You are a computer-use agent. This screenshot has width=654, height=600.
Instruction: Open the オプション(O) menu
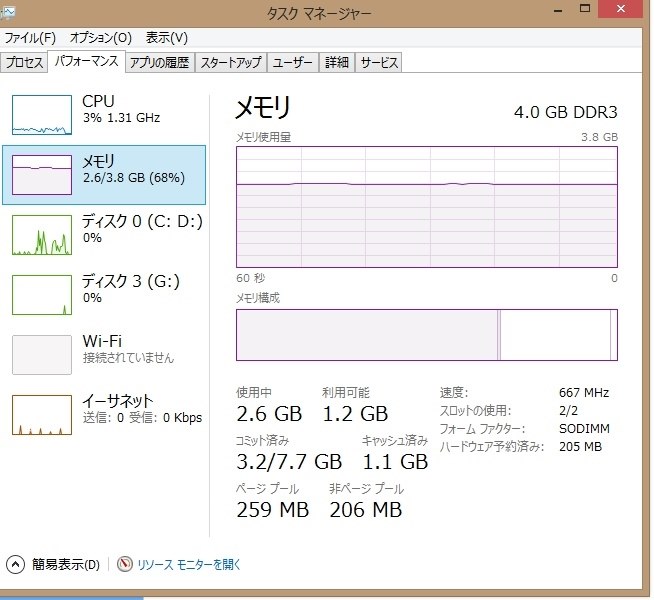101,38
